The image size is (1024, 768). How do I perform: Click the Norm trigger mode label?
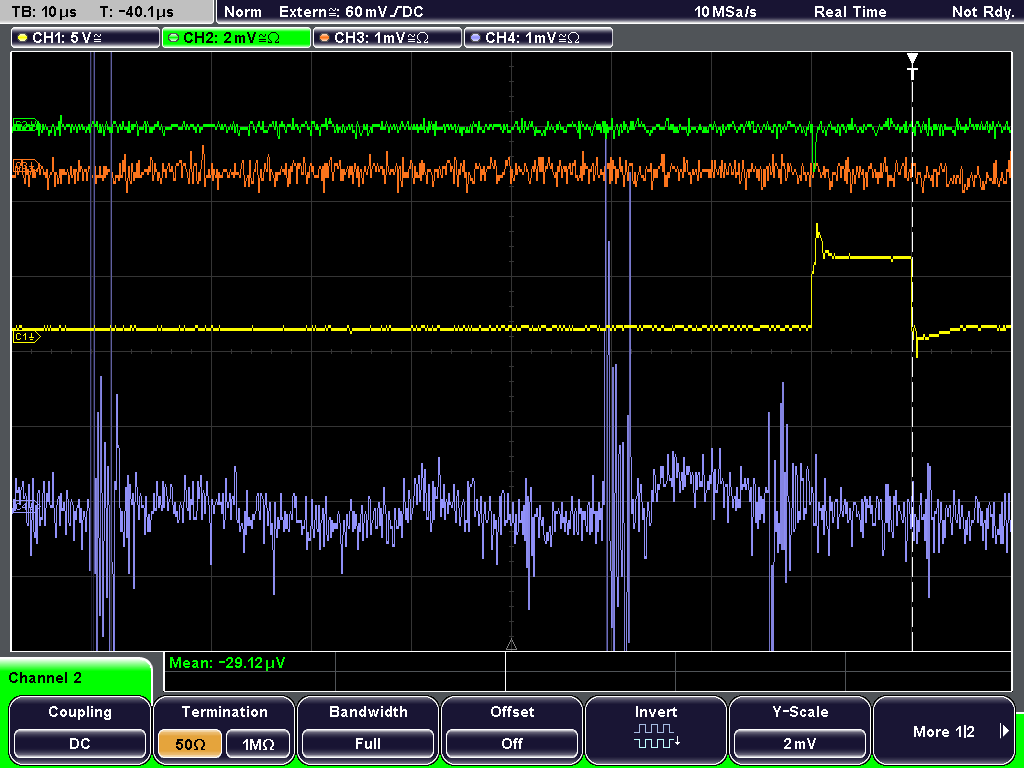pos(243,12)
